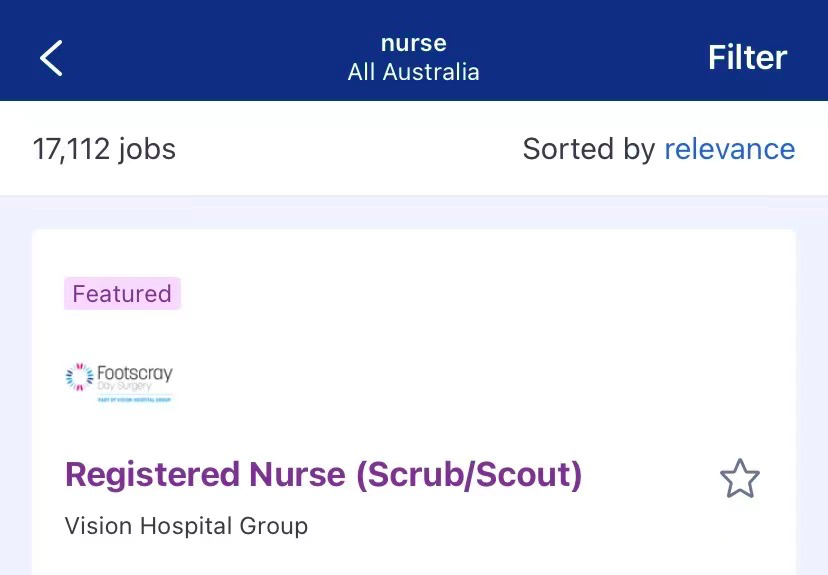This screenshot has height=575, width=828.
Task: Tap the 'Part of Vision Hospital Group' tagline
Action: [135, 400]
